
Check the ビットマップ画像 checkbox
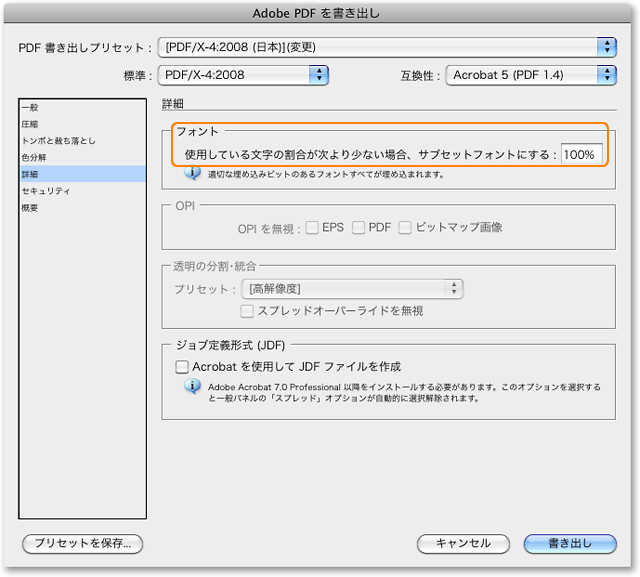click(405, 227)
